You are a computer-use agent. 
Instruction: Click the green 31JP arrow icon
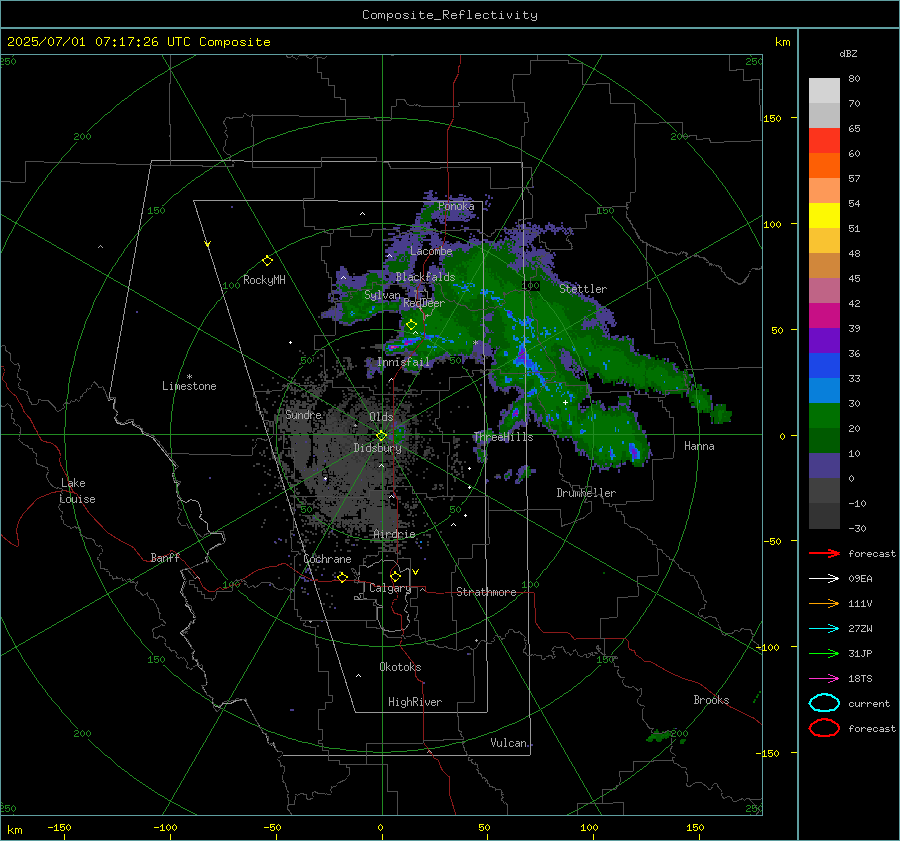(x=824, y=653)
